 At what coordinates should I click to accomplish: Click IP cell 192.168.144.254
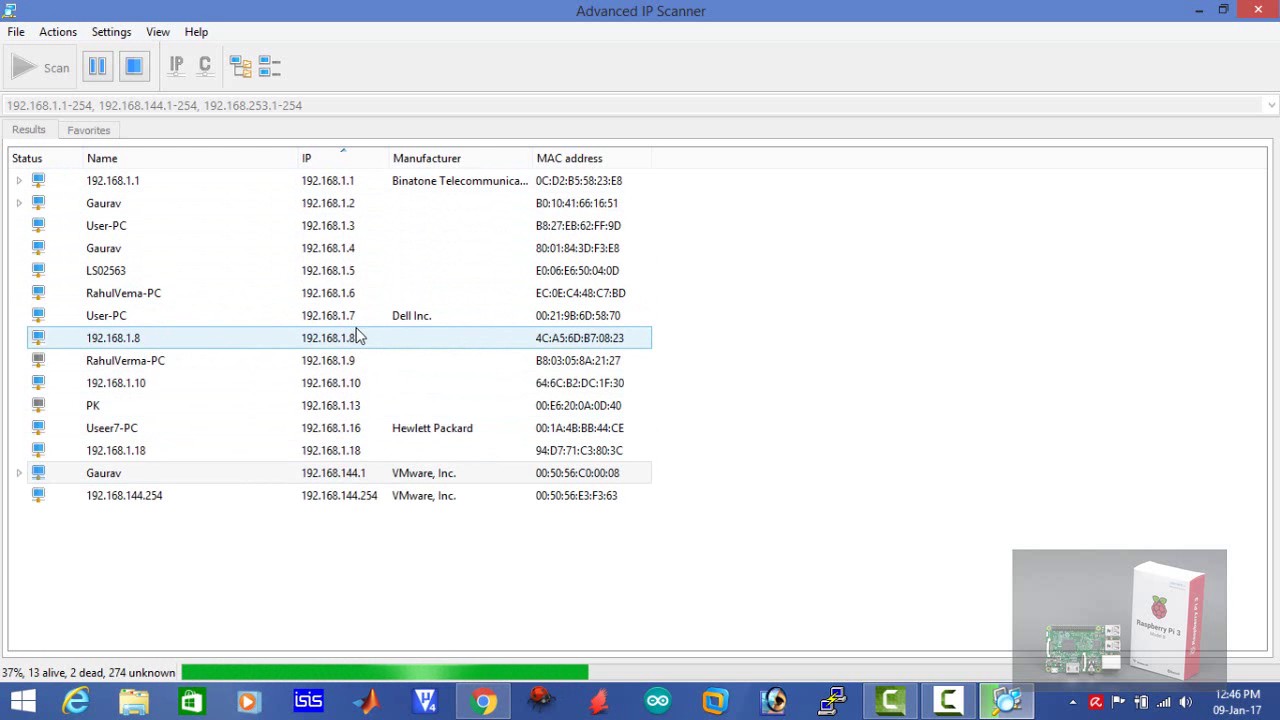coord(339,496)
